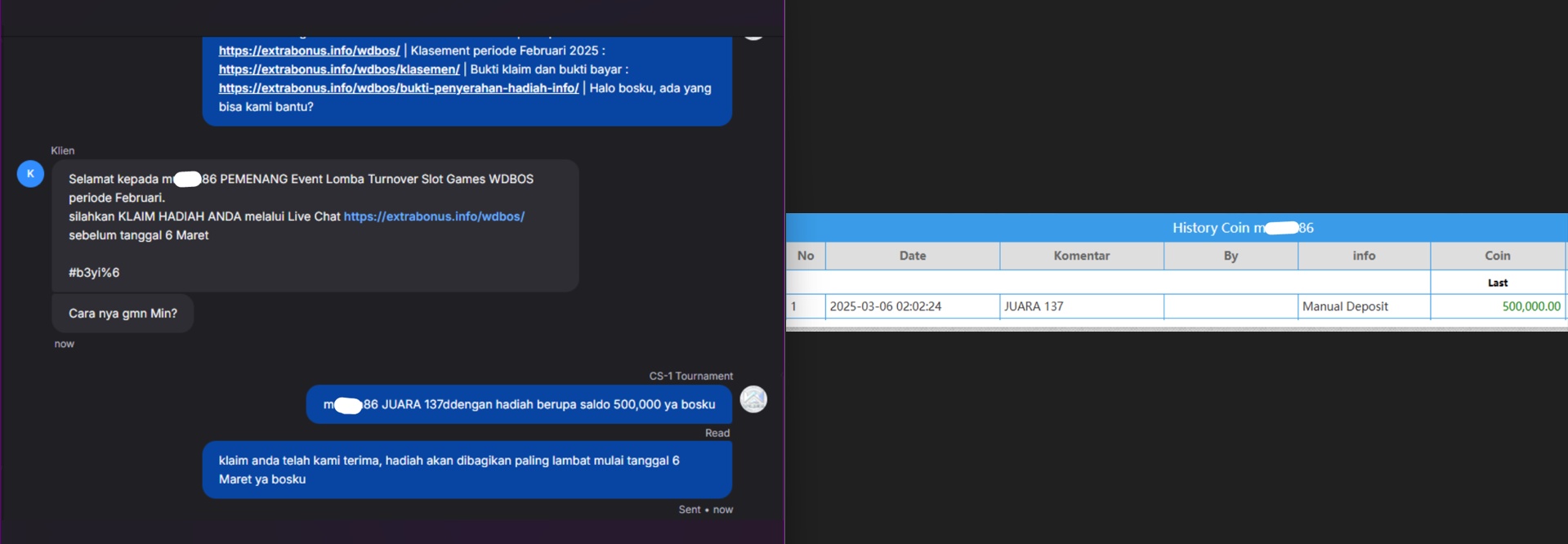The height and width of the screenshot is (544, 1568).
Task: Click the 'now' timestamp under Klien message
Action: click(x=65, y=344)
